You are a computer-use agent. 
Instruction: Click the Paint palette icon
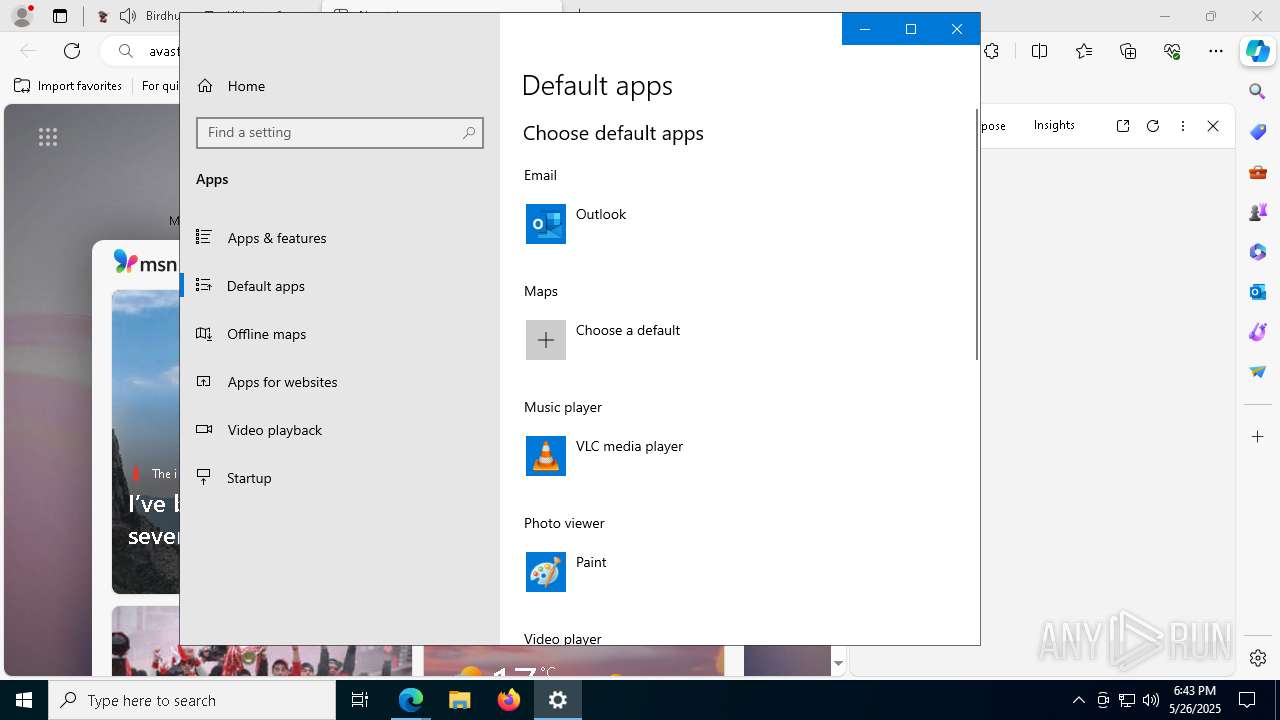[x=546, y=572]
